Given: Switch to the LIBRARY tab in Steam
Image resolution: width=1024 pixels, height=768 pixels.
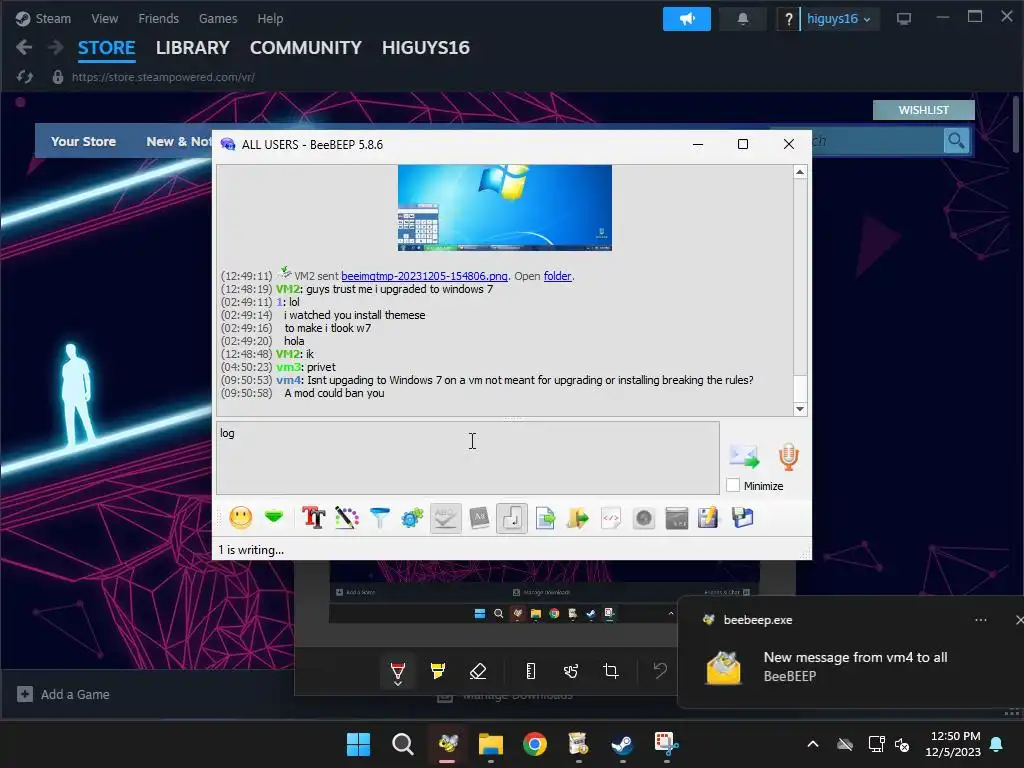Looking at the screenshot, I should click(x=193, y=48).
